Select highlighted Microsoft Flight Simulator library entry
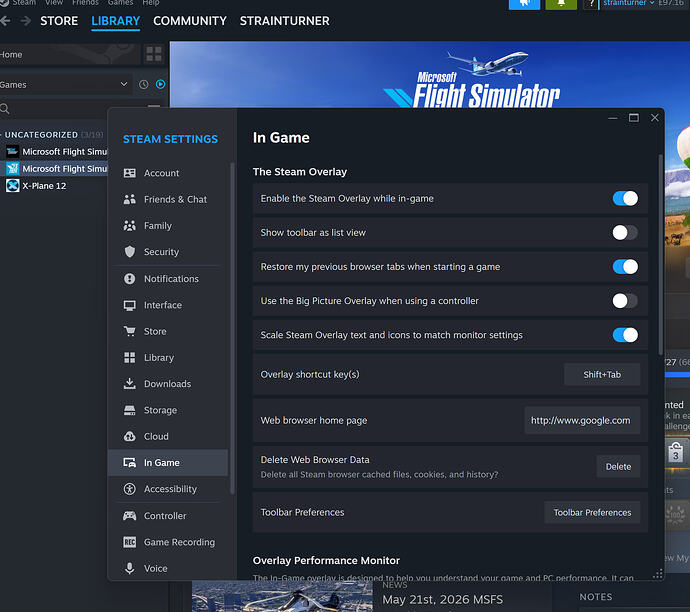The width and height of the screenshot is (690, 612). [56, 169]
